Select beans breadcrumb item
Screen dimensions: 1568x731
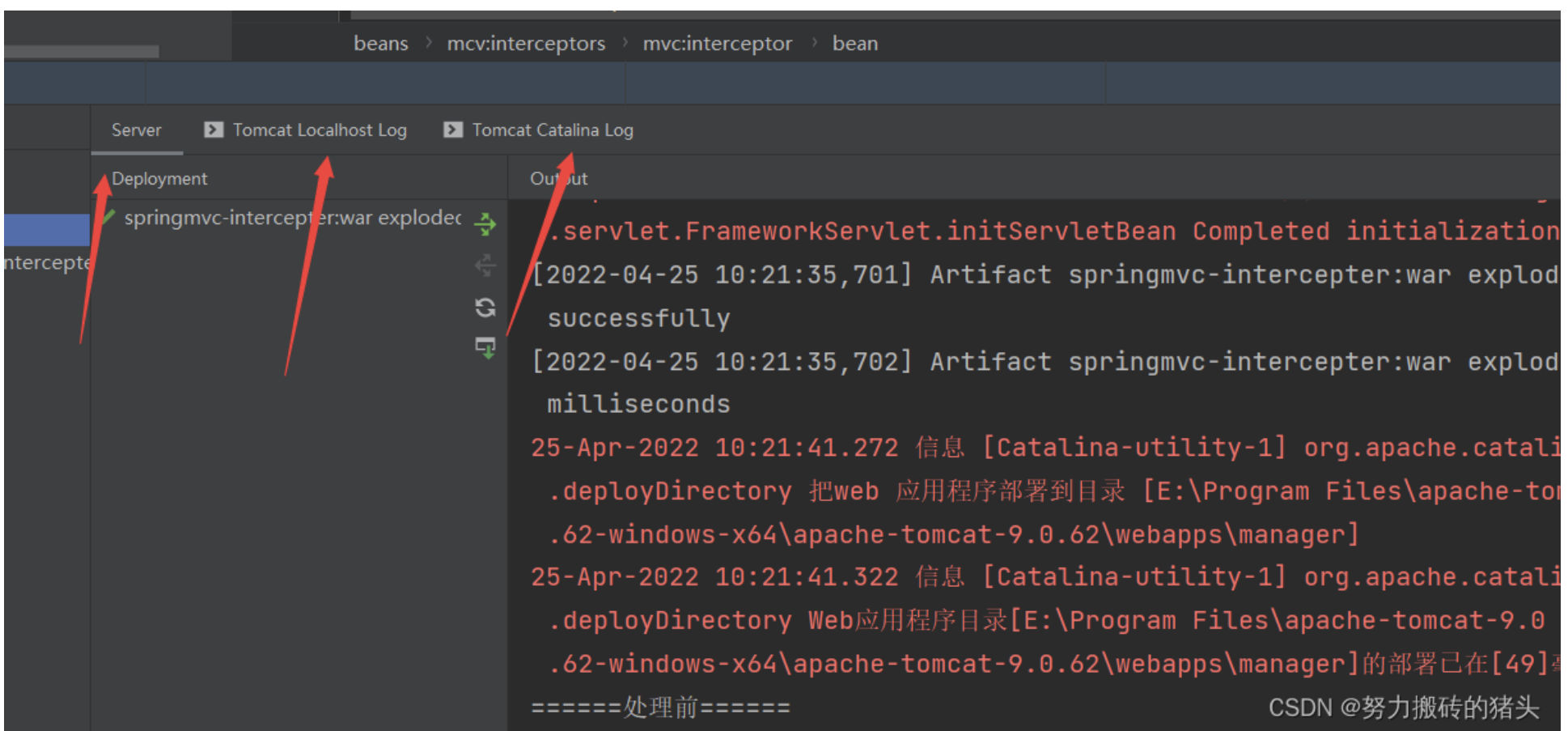pyautogui.click(x=380, y=43)
